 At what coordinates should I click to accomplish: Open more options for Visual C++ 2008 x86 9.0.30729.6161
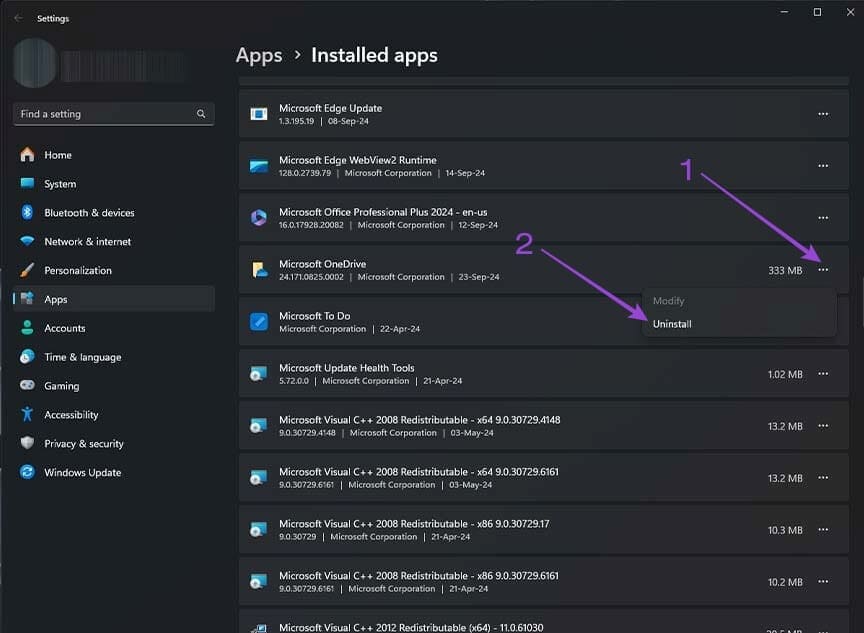(x=823, y=582)
